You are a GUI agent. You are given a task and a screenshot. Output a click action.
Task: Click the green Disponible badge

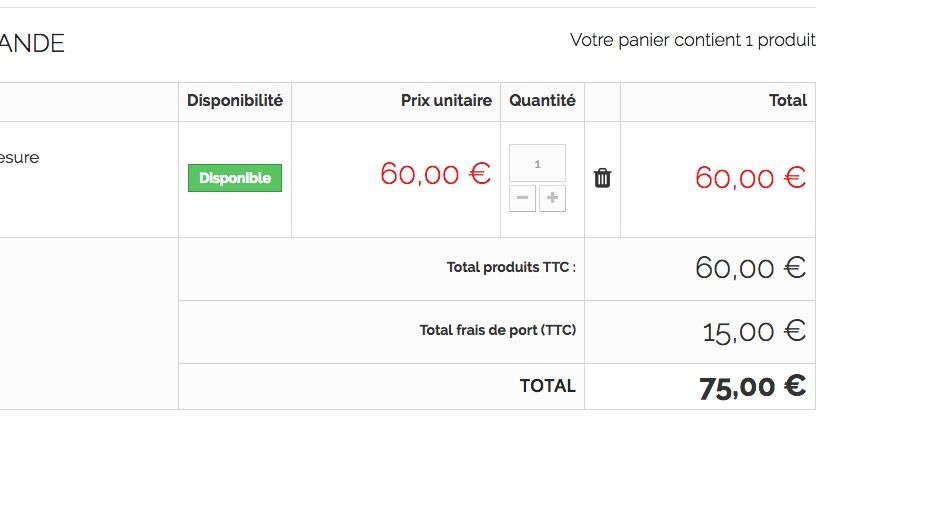[x=235, y=178]
